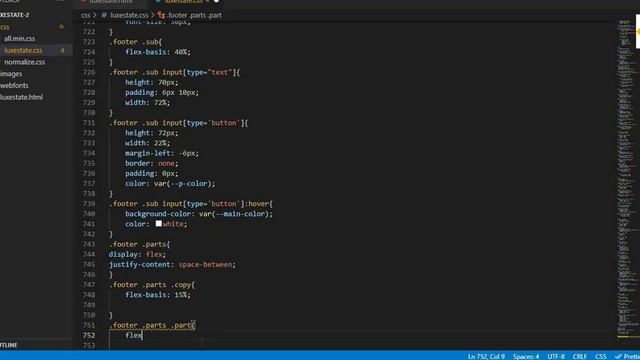The width and height of the screenshot is (640, 360).
Task: Click XESTATE-2 explorer section header
Action: pos(15,15)
